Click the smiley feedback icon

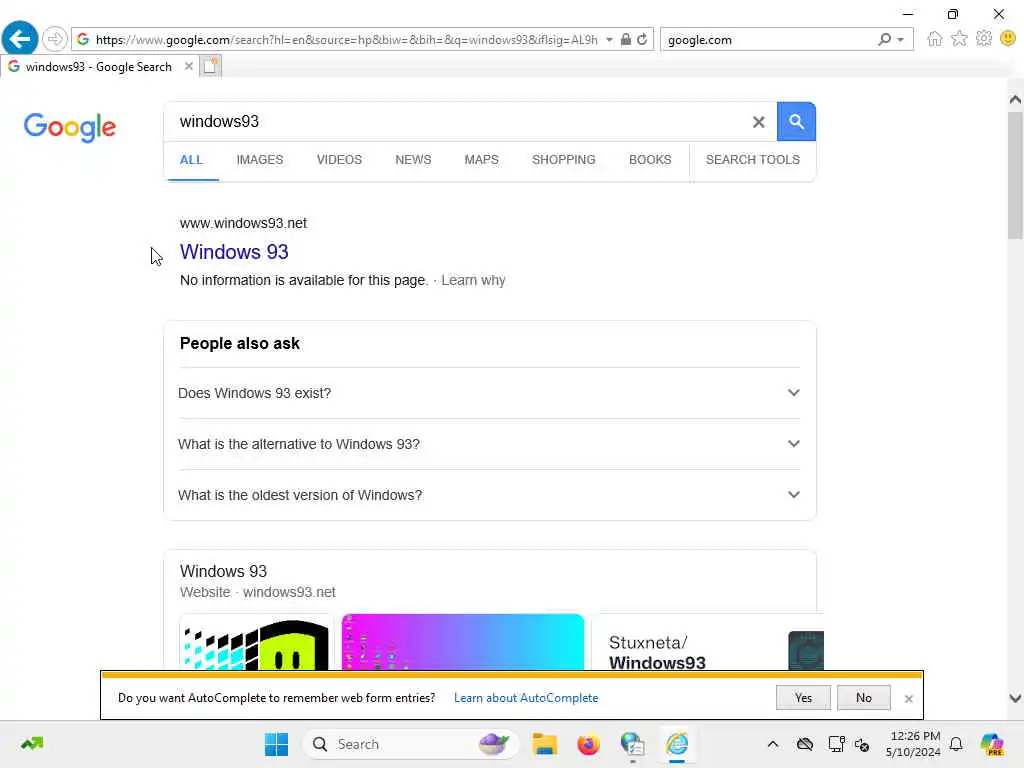1008,39
